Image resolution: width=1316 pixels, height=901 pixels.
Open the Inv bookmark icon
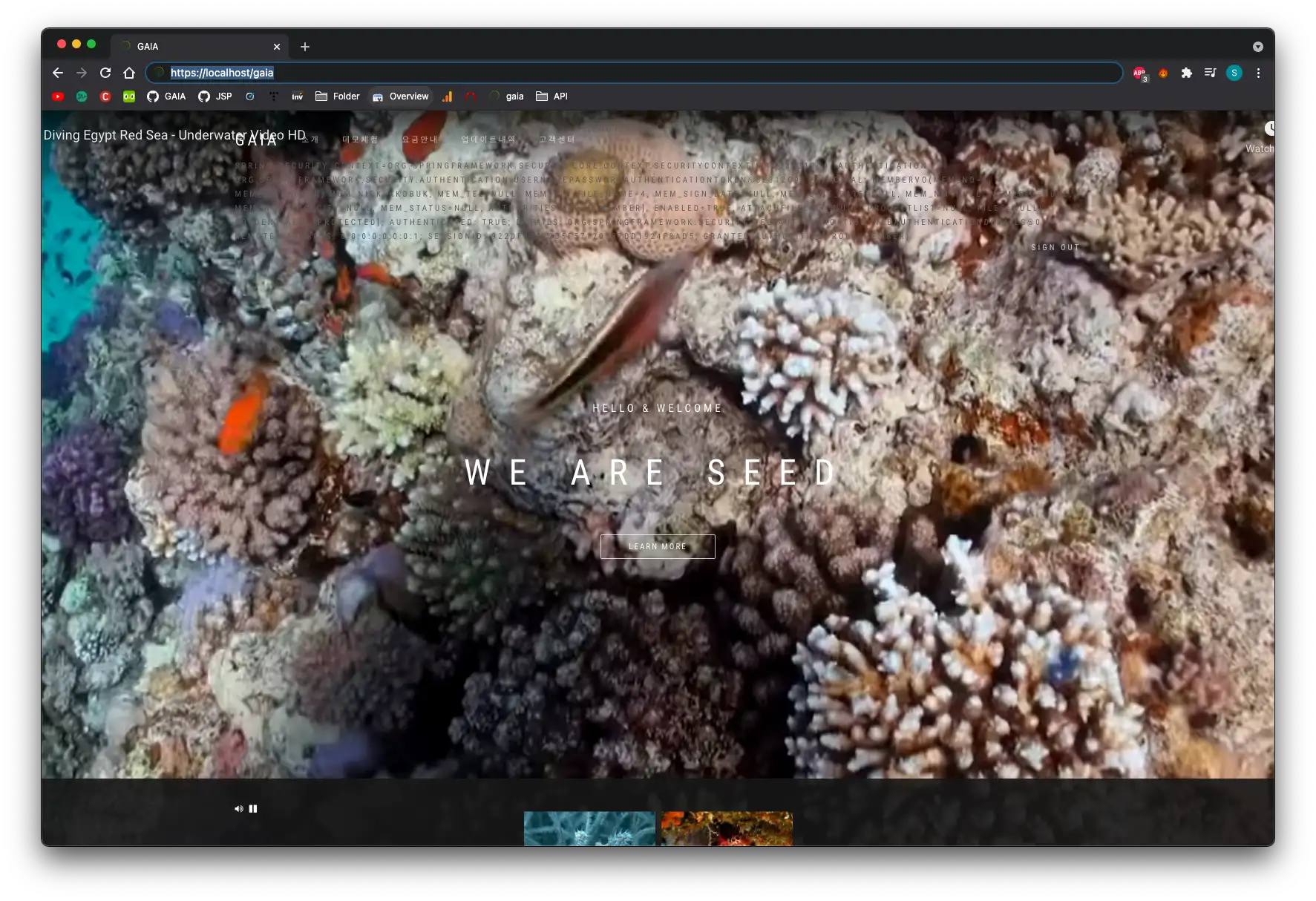tap(298, 96)
